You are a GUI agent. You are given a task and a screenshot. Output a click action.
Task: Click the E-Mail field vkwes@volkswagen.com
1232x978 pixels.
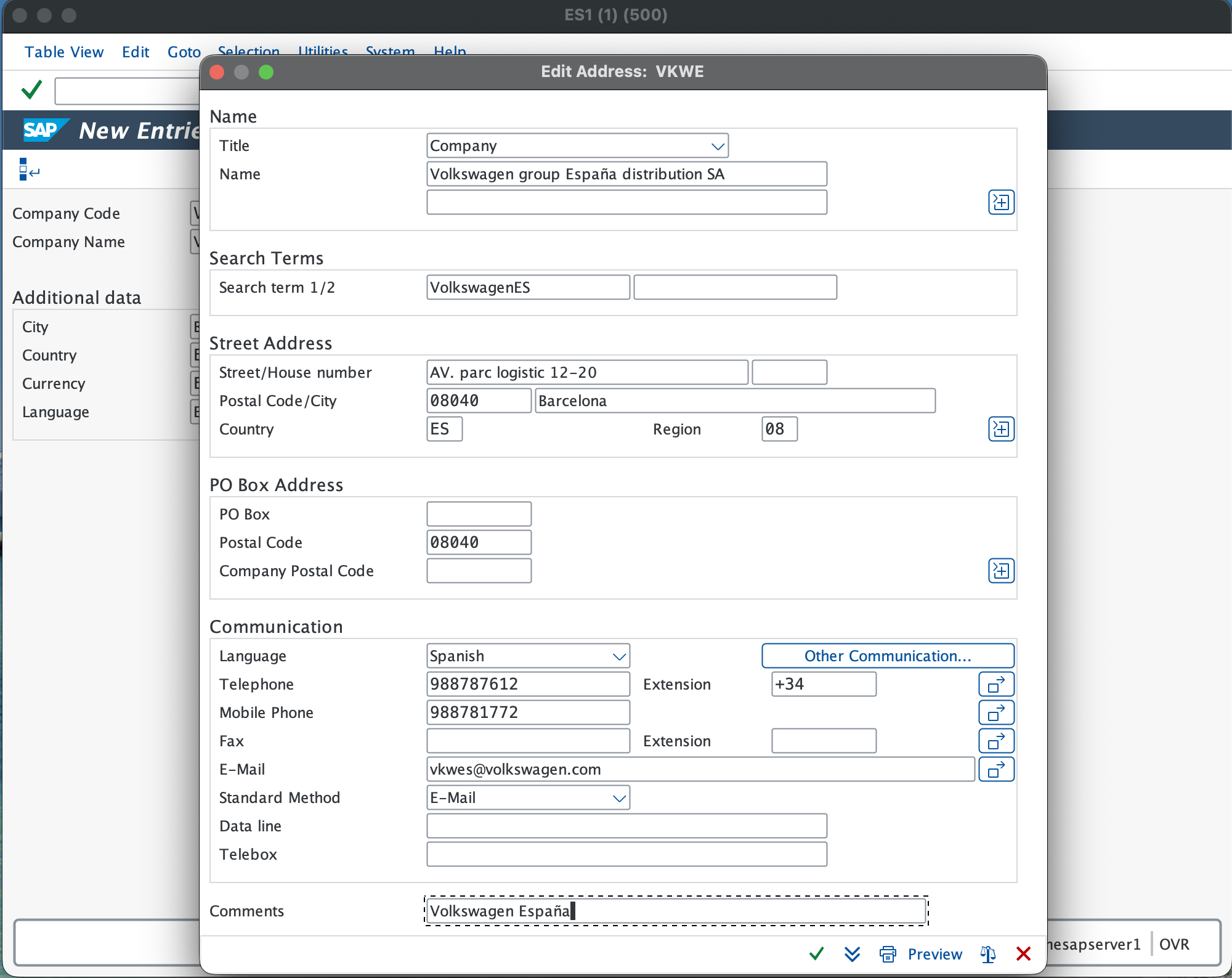700,769
